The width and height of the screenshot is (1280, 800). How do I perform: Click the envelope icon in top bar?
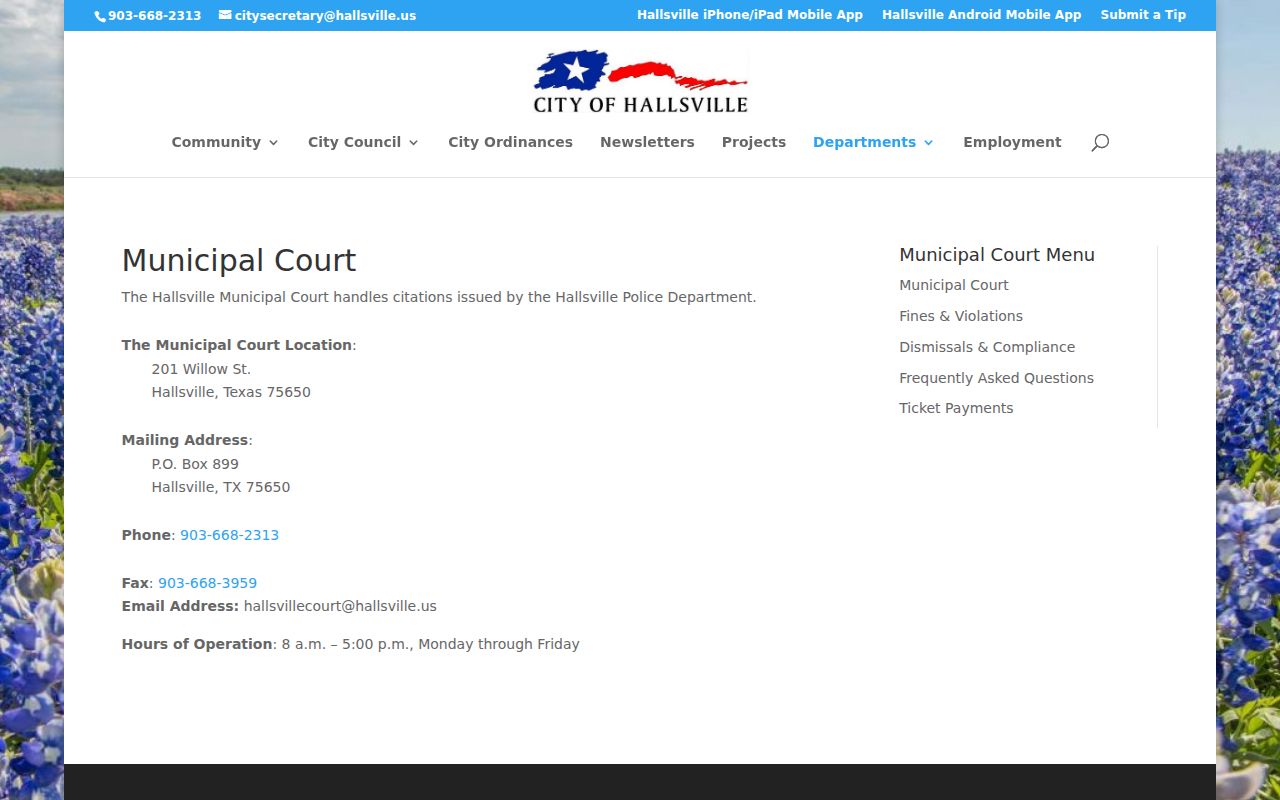[225, 15]
